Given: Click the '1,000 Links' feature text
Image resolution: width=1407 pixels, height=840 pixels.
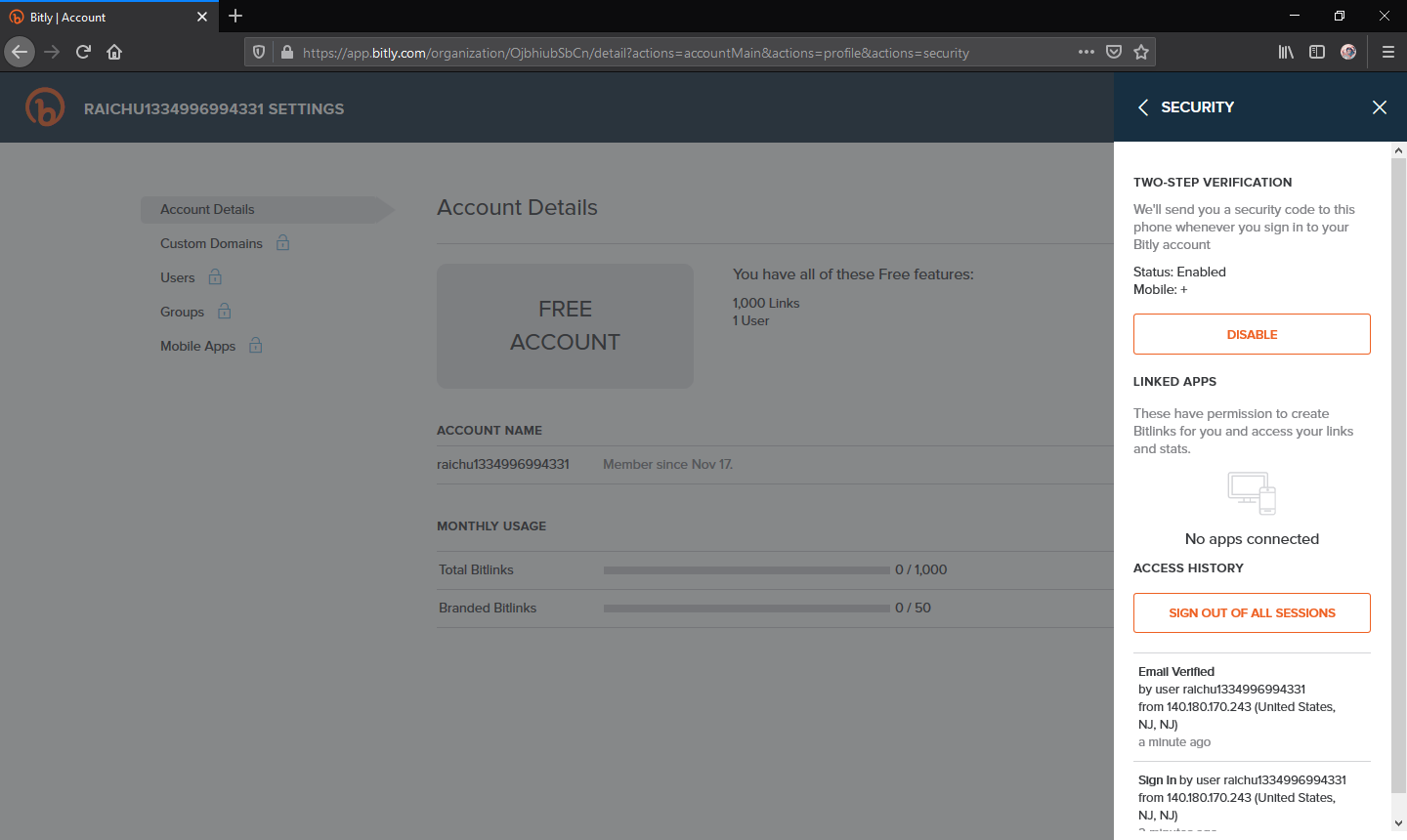Looking at the screenshot, I should pos(766,303).
